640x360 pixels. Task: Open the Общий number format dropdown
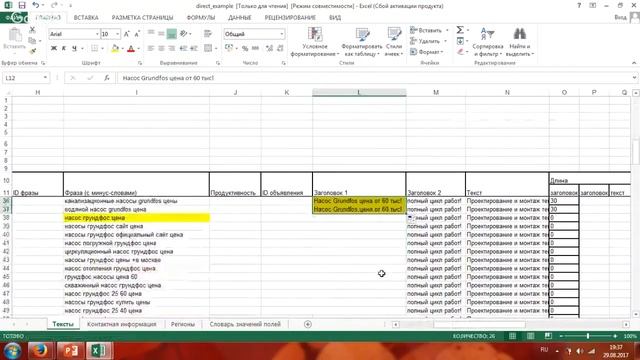tap(282, 34)
